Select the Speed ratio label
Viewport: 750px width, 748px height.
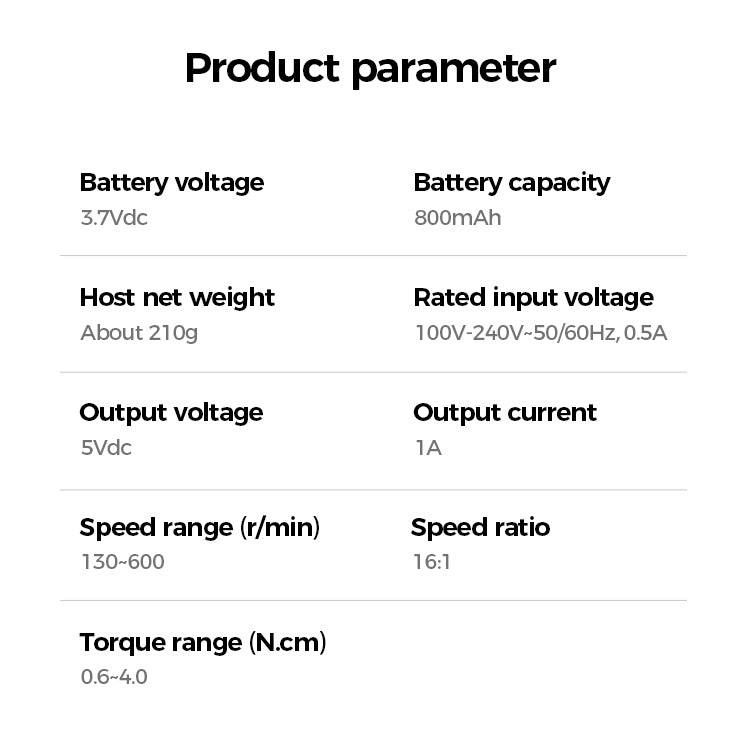pyautogui.click(x=480, y=528)
